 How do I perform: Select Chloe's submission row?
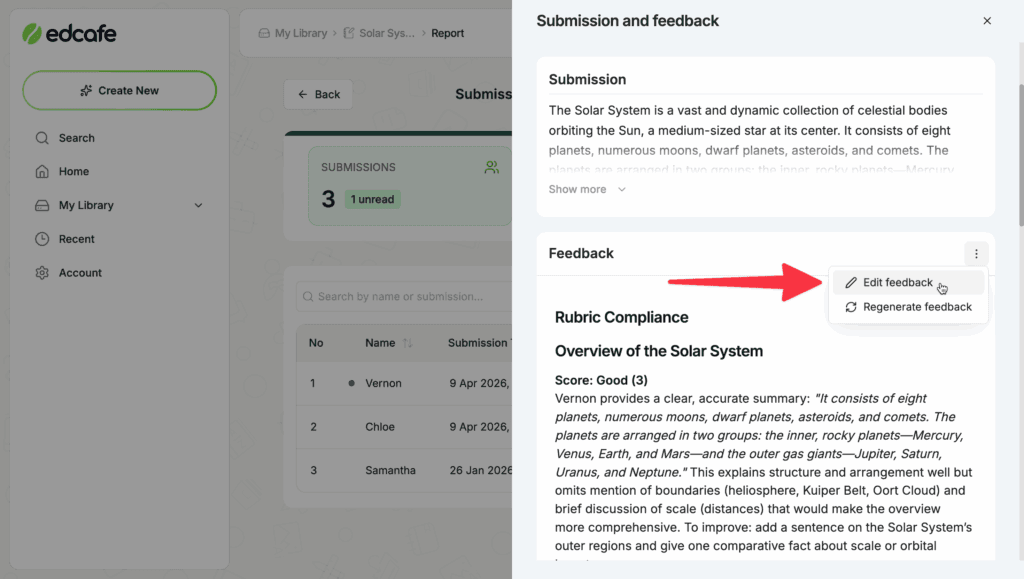click(x=381, y=427)
